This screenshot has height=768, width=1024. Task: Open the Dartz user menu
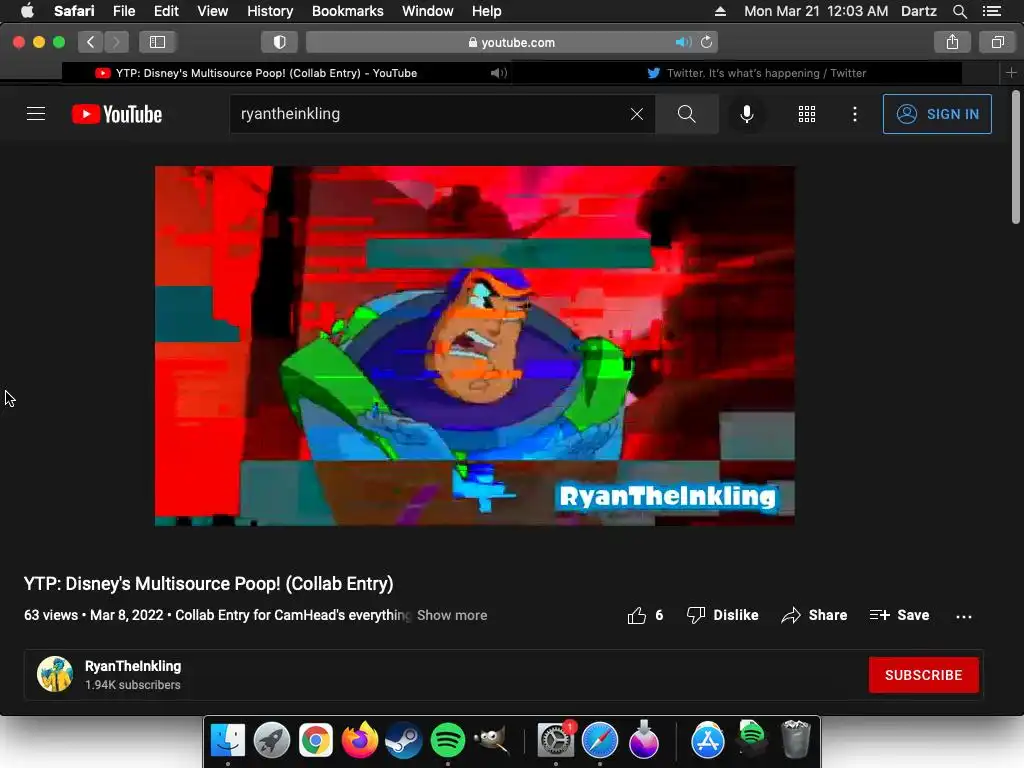[919, 11]
